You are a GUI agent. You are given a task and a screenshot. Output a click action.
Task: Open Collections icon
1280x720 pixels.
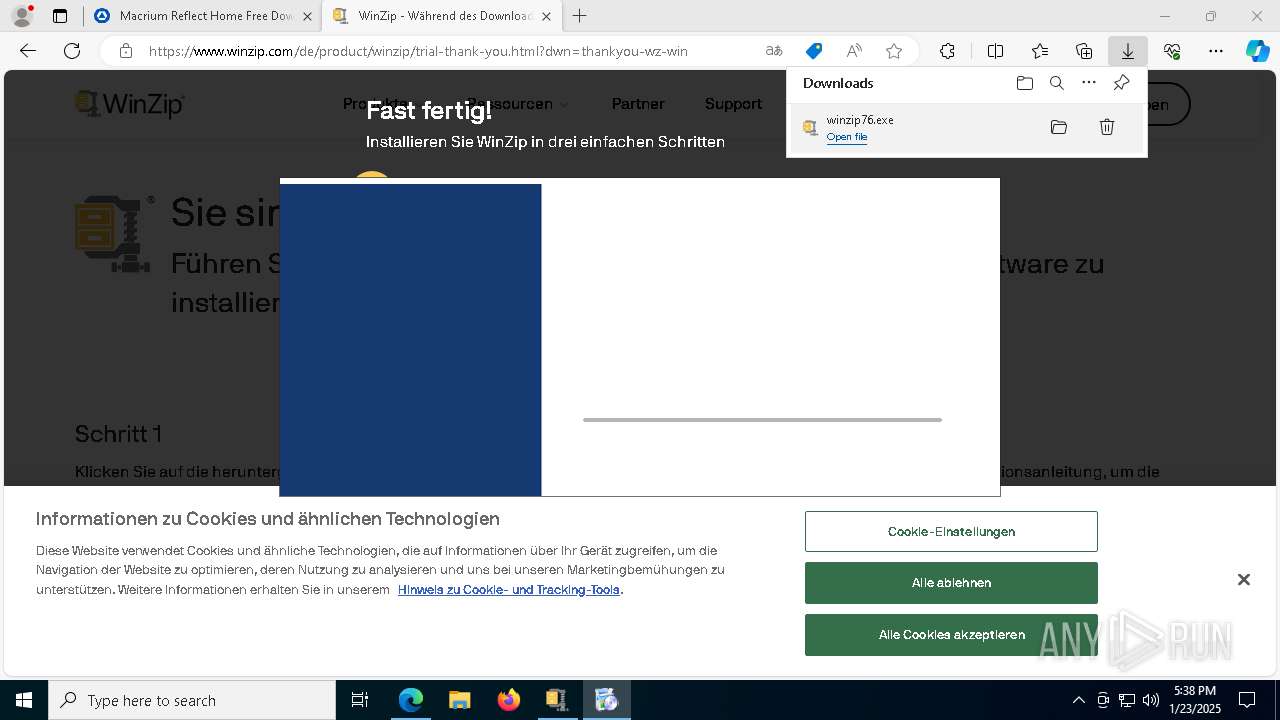tap(1084, 51)
